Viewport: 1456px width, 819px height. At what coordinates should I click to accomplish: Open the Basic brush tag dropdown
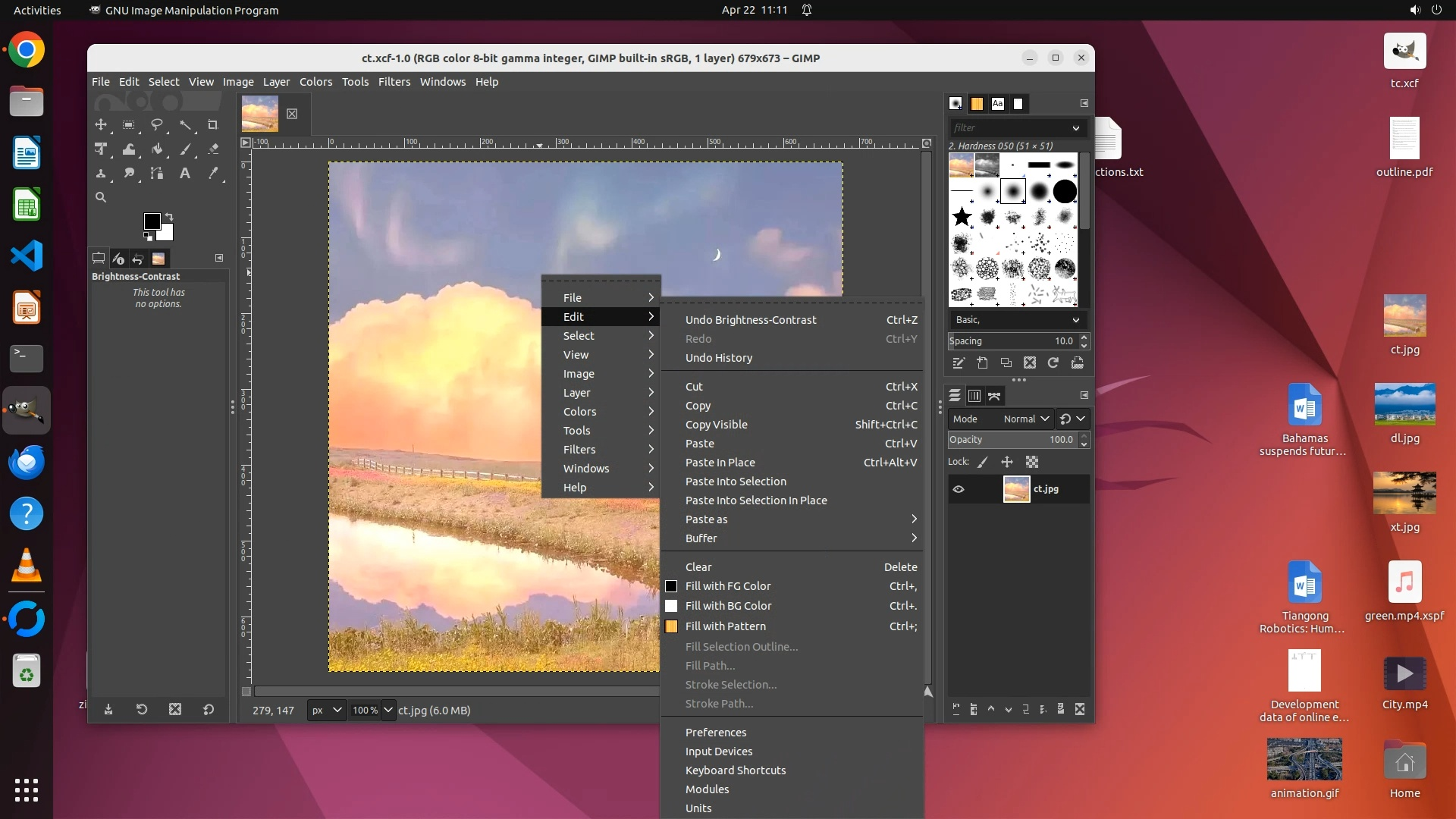1017,320
